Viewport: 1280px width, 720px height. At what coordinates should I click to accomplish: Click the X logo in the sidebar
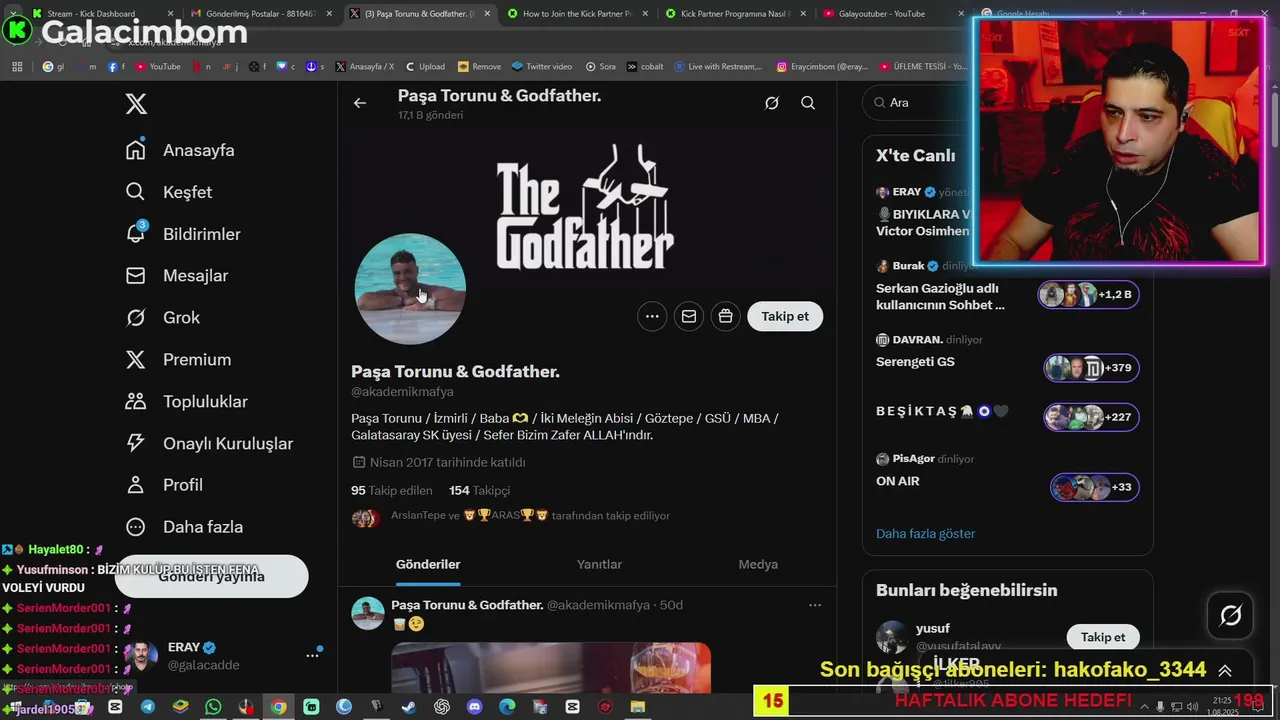click(136, 104)
